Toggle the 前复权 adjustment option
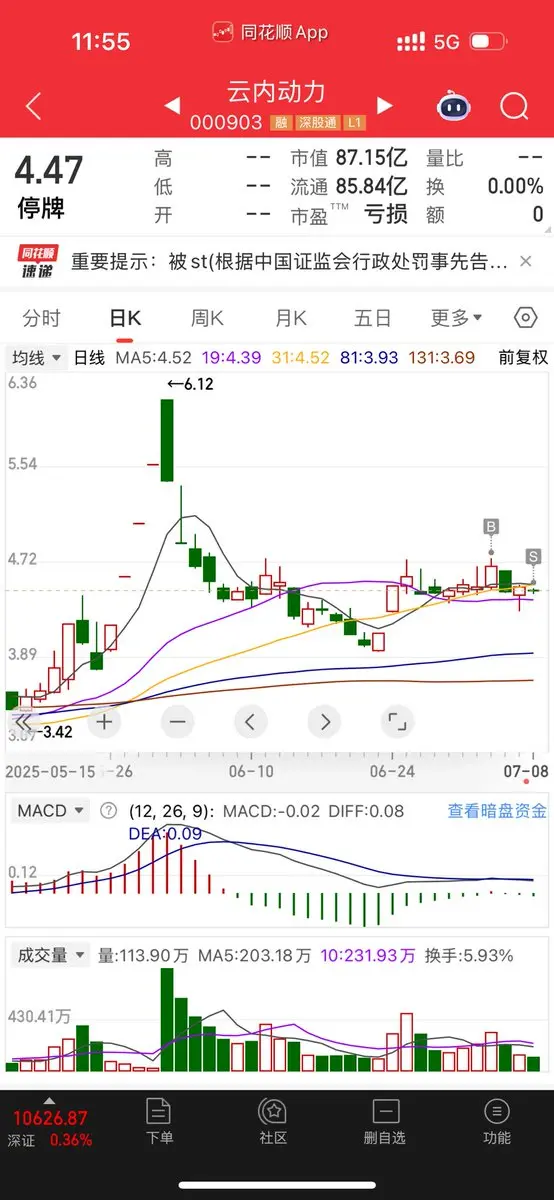This screenshot has width=554, height=1200. coord(523,357)
